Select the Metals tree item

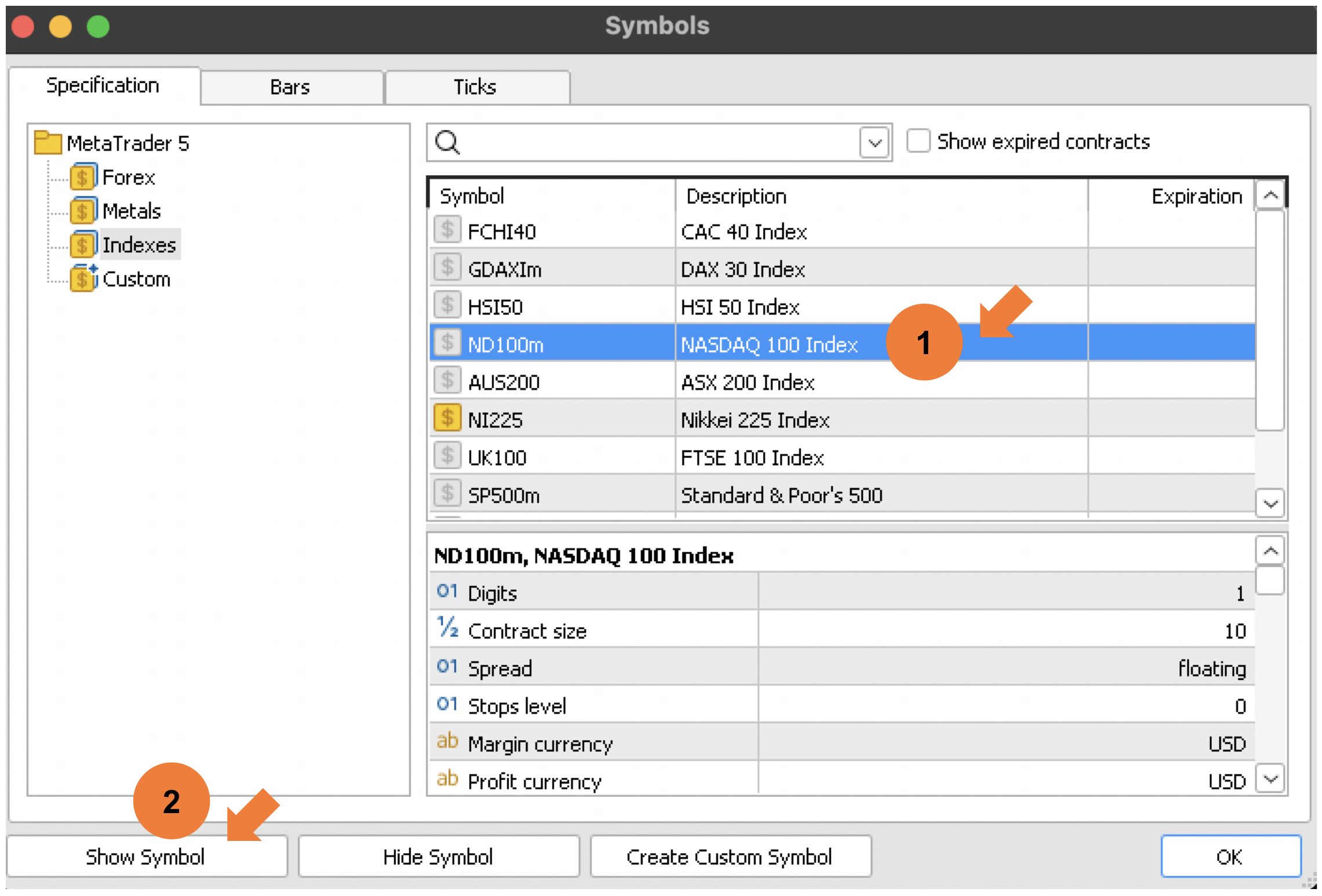132,211
